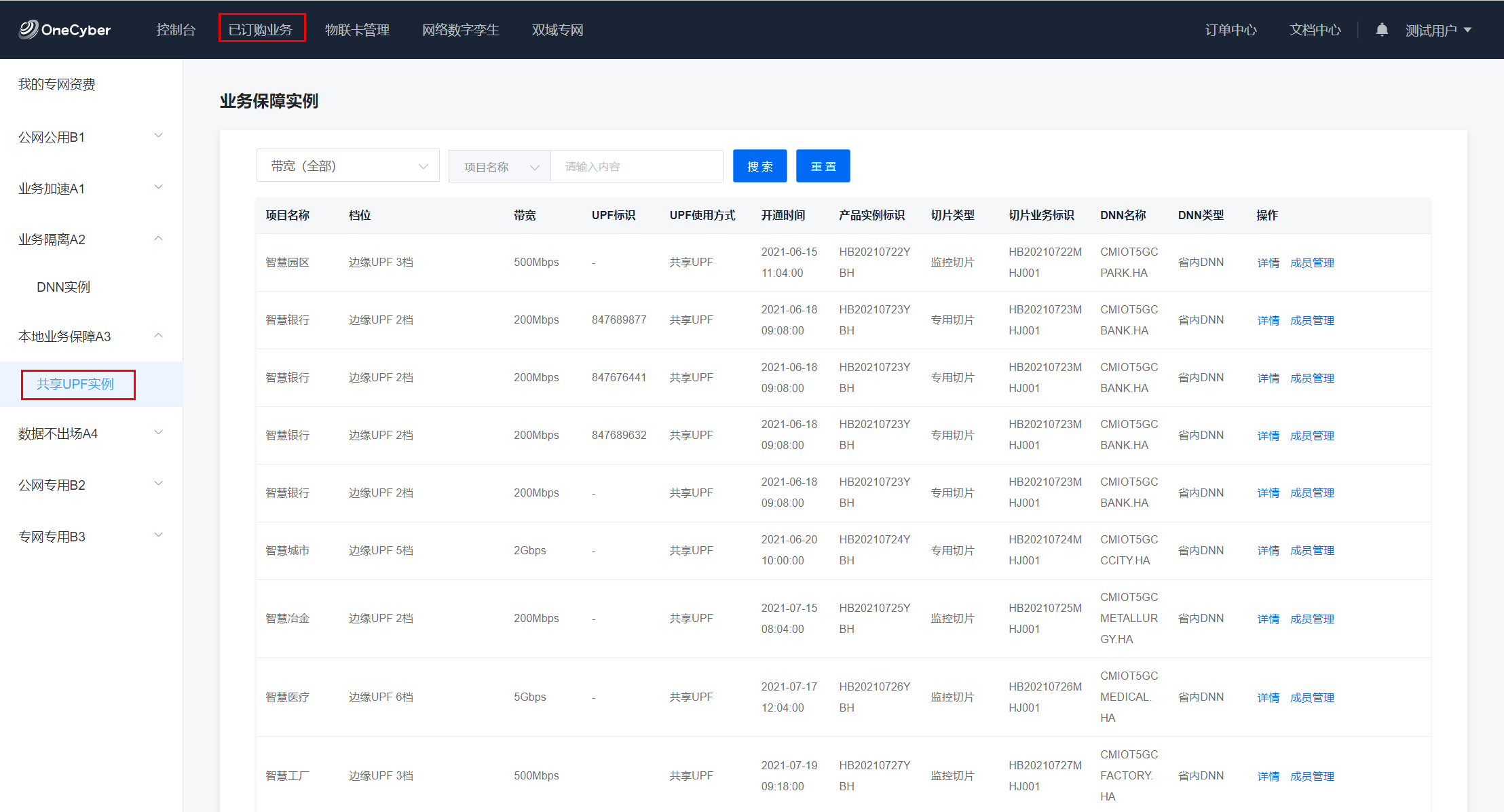Click the notification bell icon
The height and width of the screenshot is (812, 1504).
coord(1381,30)
